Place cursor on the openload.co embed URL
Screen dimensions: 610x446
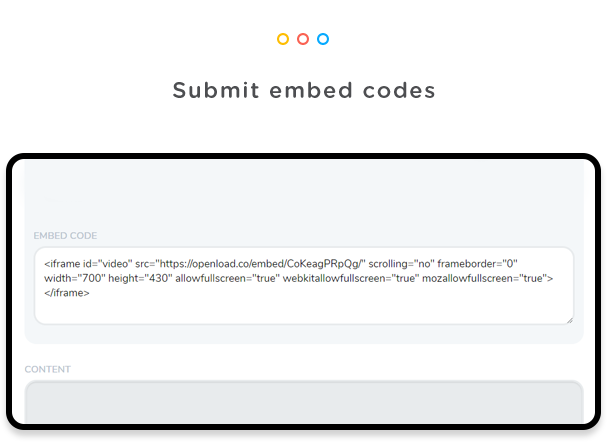261,264
